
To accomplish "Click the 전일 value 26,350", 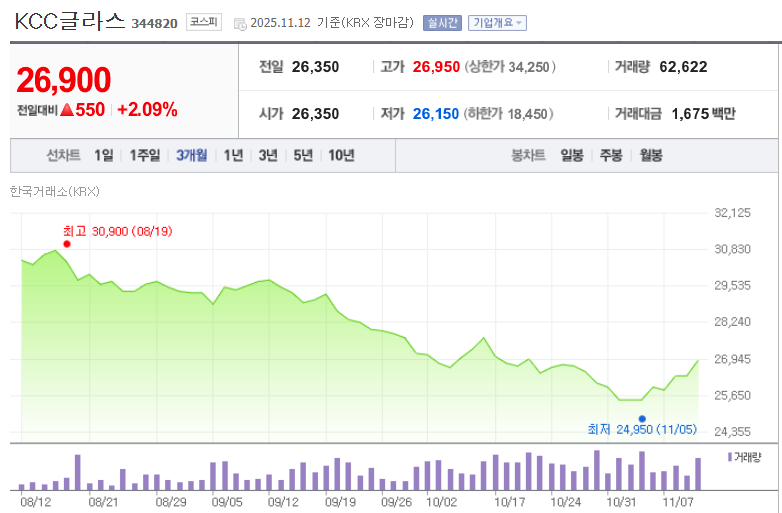I will click(x=315, y=67).
